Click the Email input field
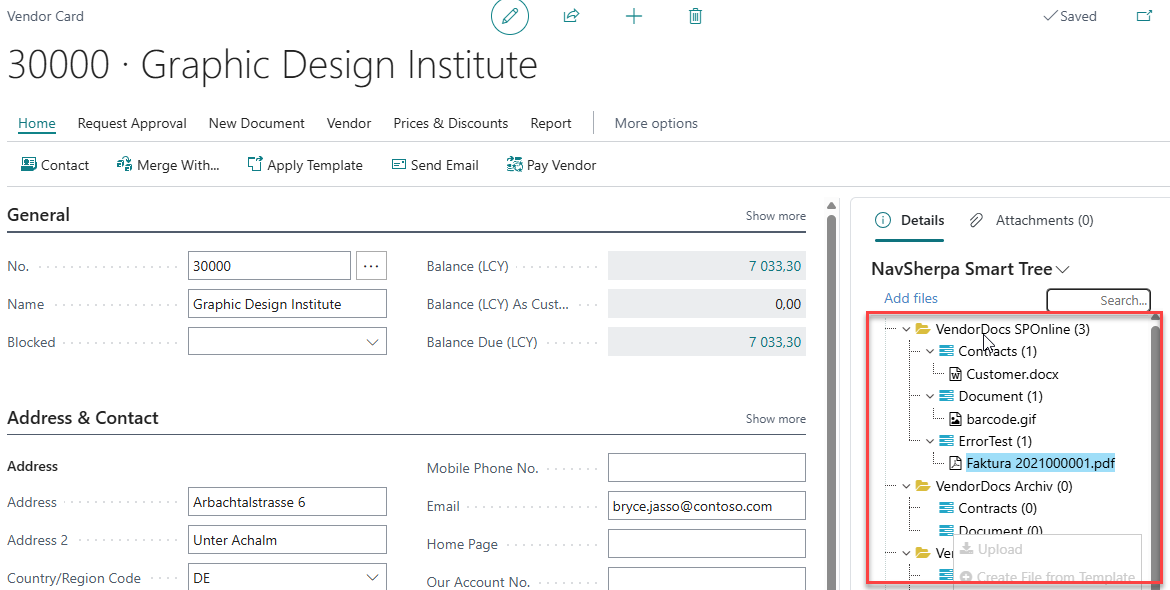 click(x=706, y=506)
